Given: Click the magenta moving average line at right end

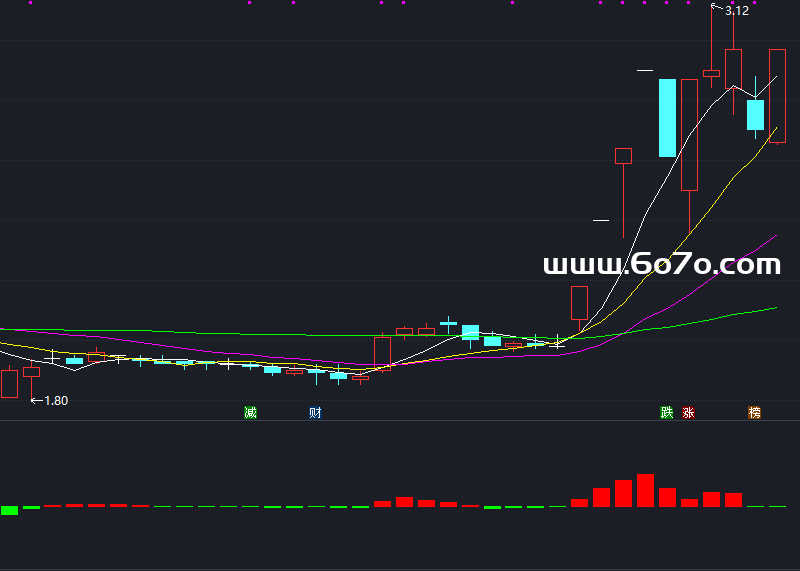Looking at the screenshot, I should [772, 237].
